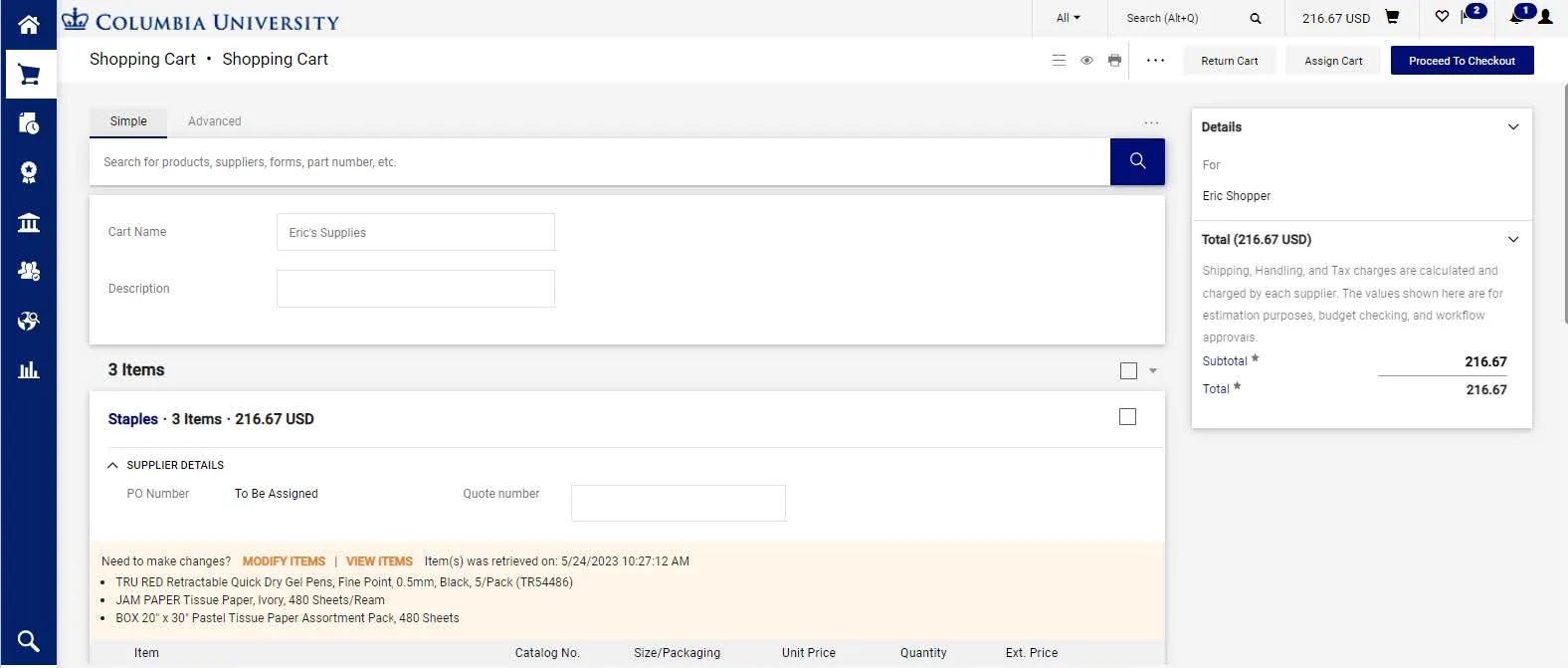This screenshot has height=668, width=1568.
Task: Click the print cart icon
Action: [1114, 61]
